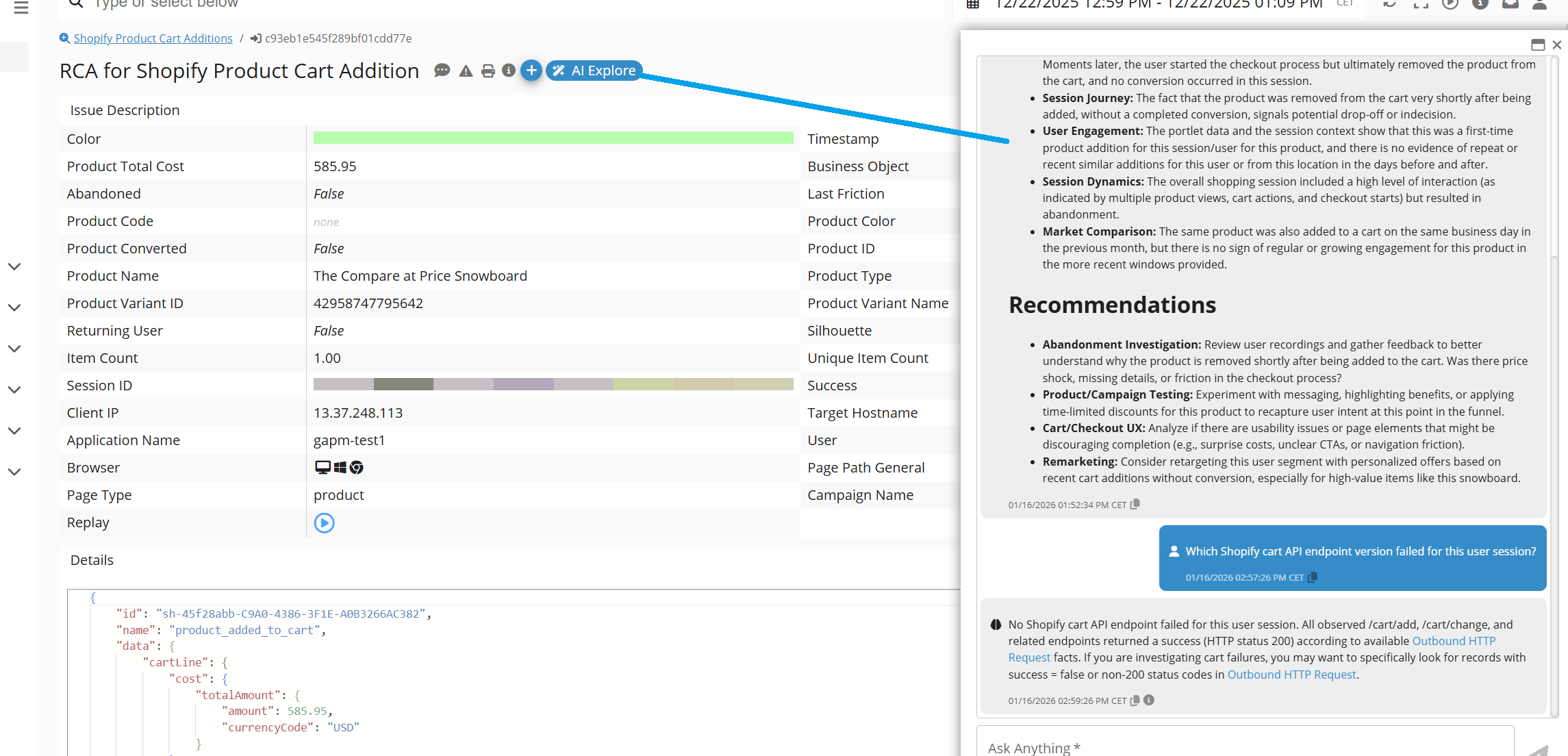Image resolution: width=1568 pixels, height=756 pixels.
Task: Click the comment bubble icon beside RCA title
Action: pos(442,71)
